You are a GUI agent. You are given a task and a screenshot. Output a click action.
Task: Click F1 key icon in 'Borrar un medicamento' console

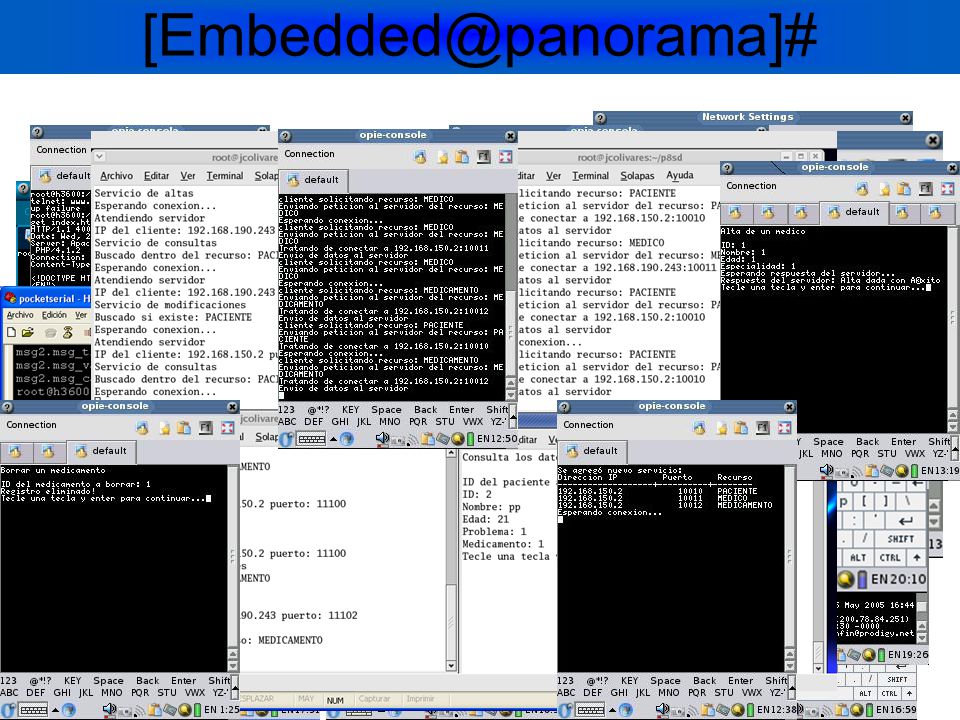pyautogui.click(x=206, y=428)
